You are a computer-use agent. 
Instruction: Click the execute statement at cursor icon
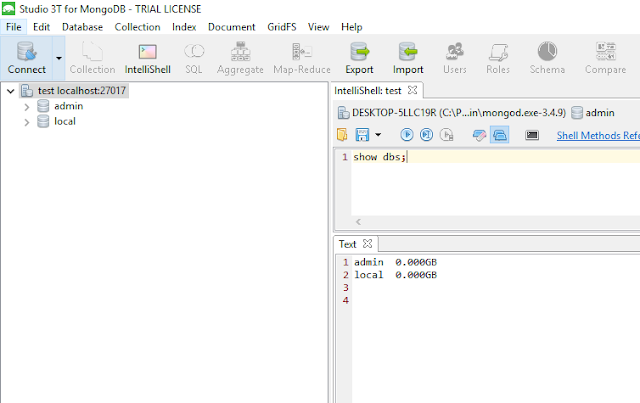447,135
